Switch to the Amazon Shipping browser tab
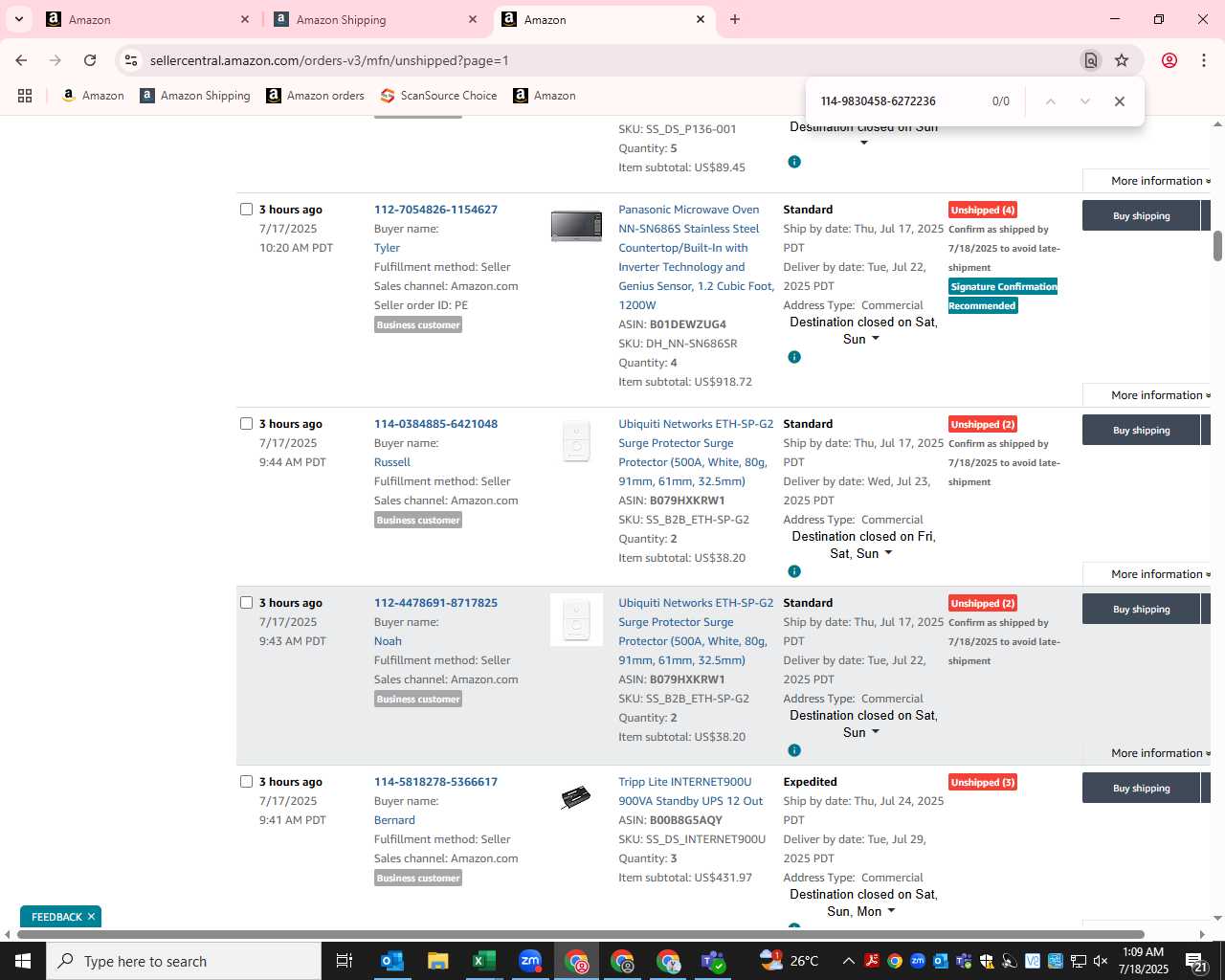The width and height of the screenshot is (1225, 980). (375, 19)
